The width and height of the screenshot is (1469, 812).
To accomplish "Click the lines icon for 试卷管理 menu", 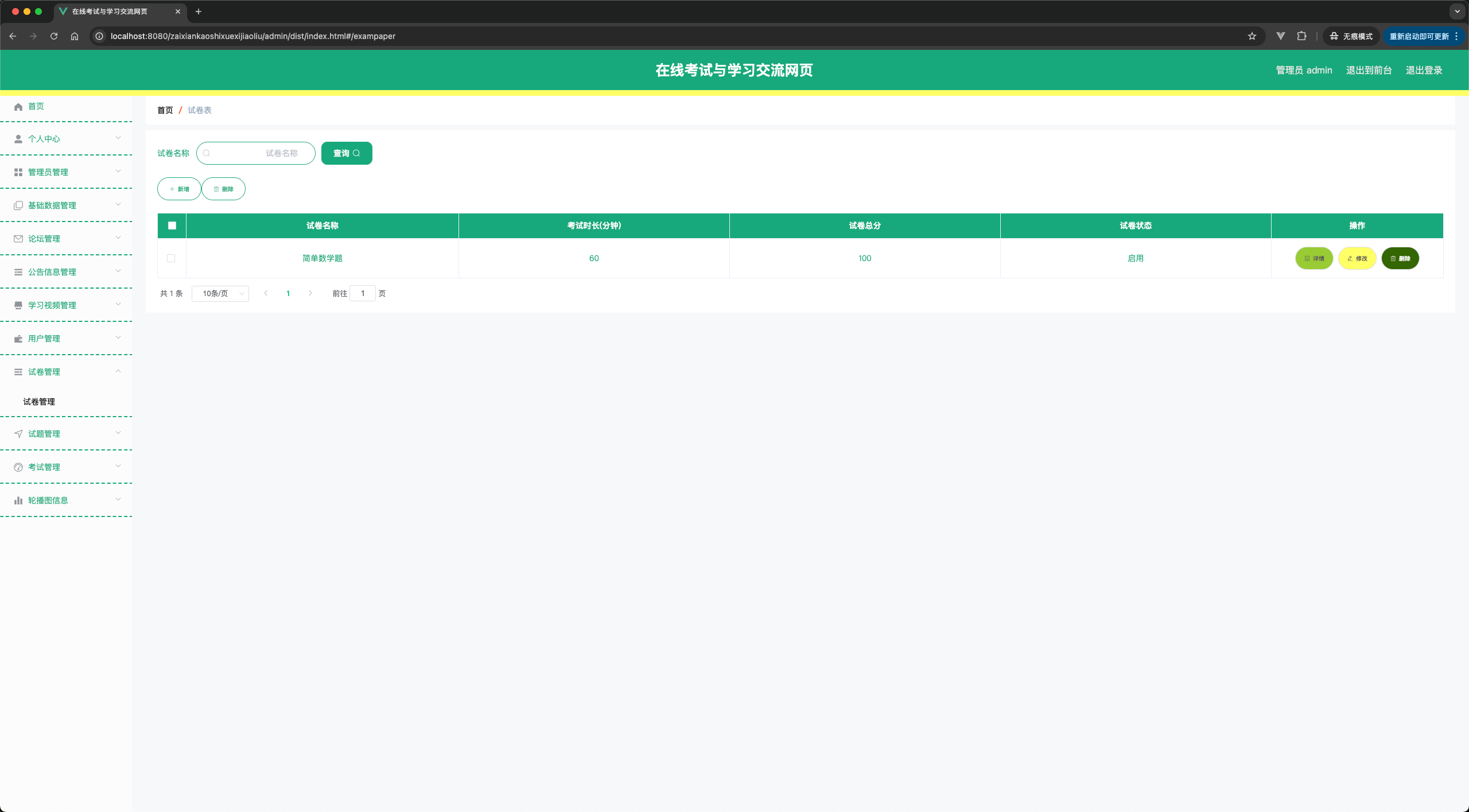I will [18, 372].
